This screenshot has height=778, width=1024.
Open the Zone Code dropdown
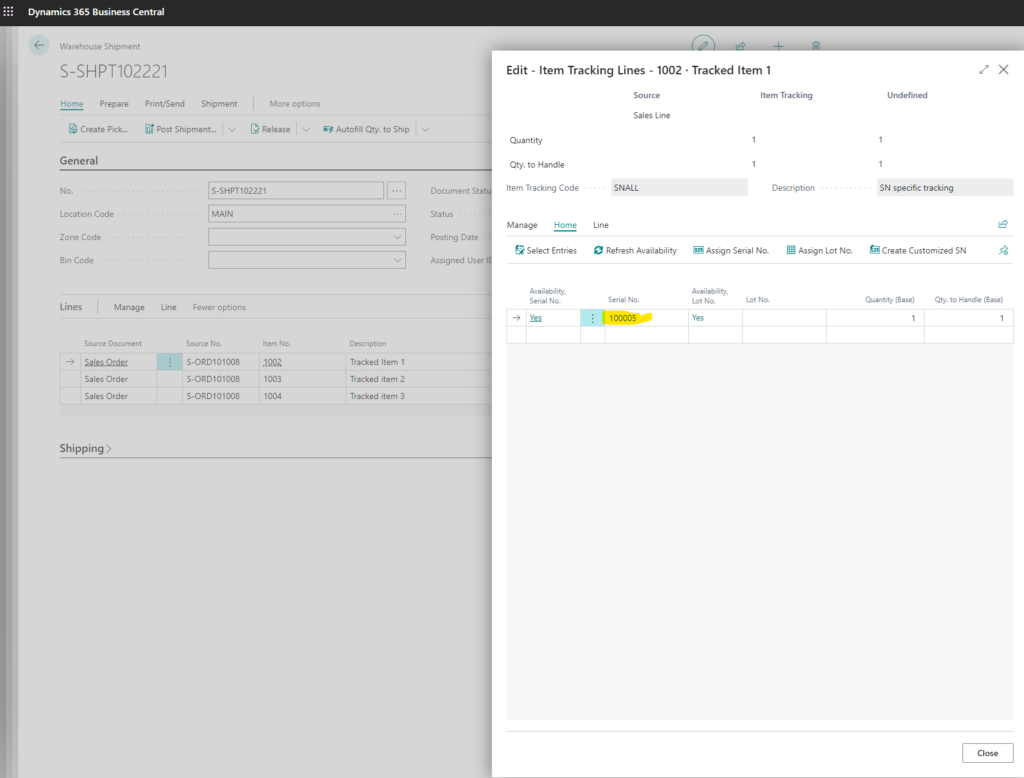(398, 237)
